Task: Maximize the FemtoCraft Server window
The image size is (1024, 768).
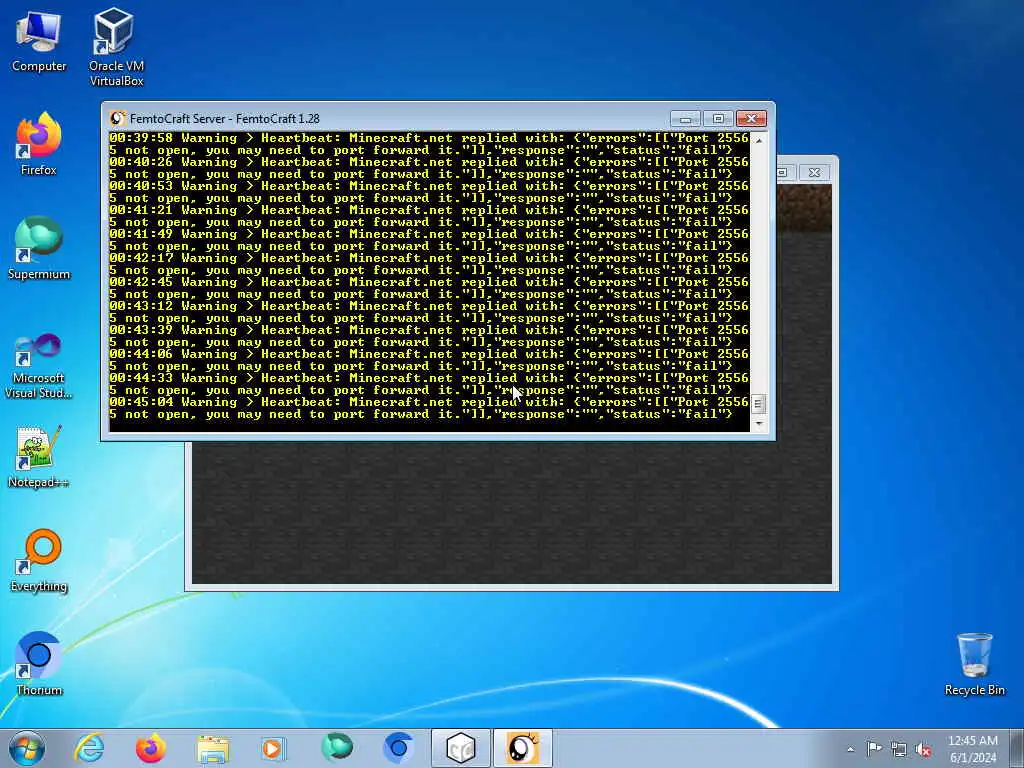Action: pos(718,119)
